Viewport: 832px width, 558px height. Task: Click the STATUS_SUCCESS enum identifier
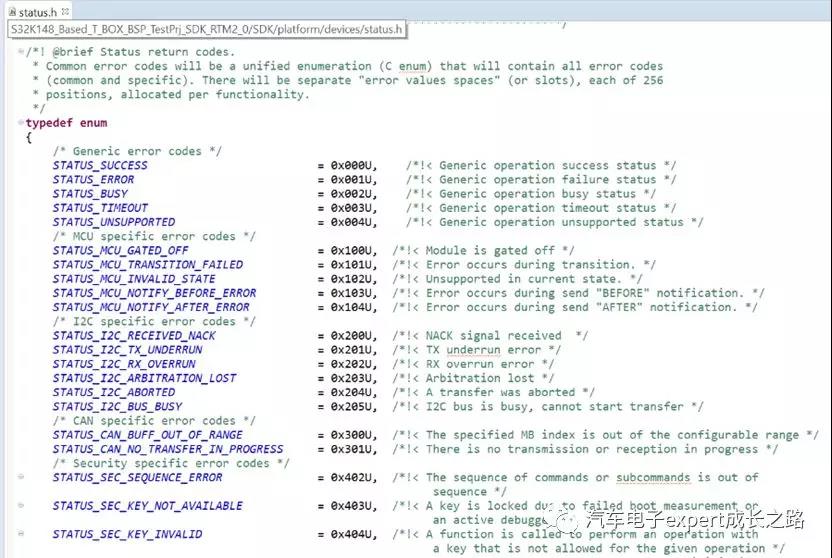pos(100,166)
